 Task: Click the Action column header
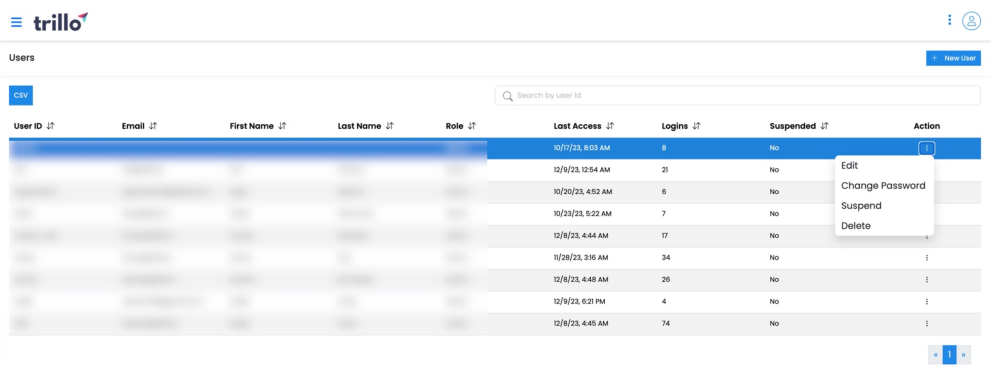click(927, 126)
